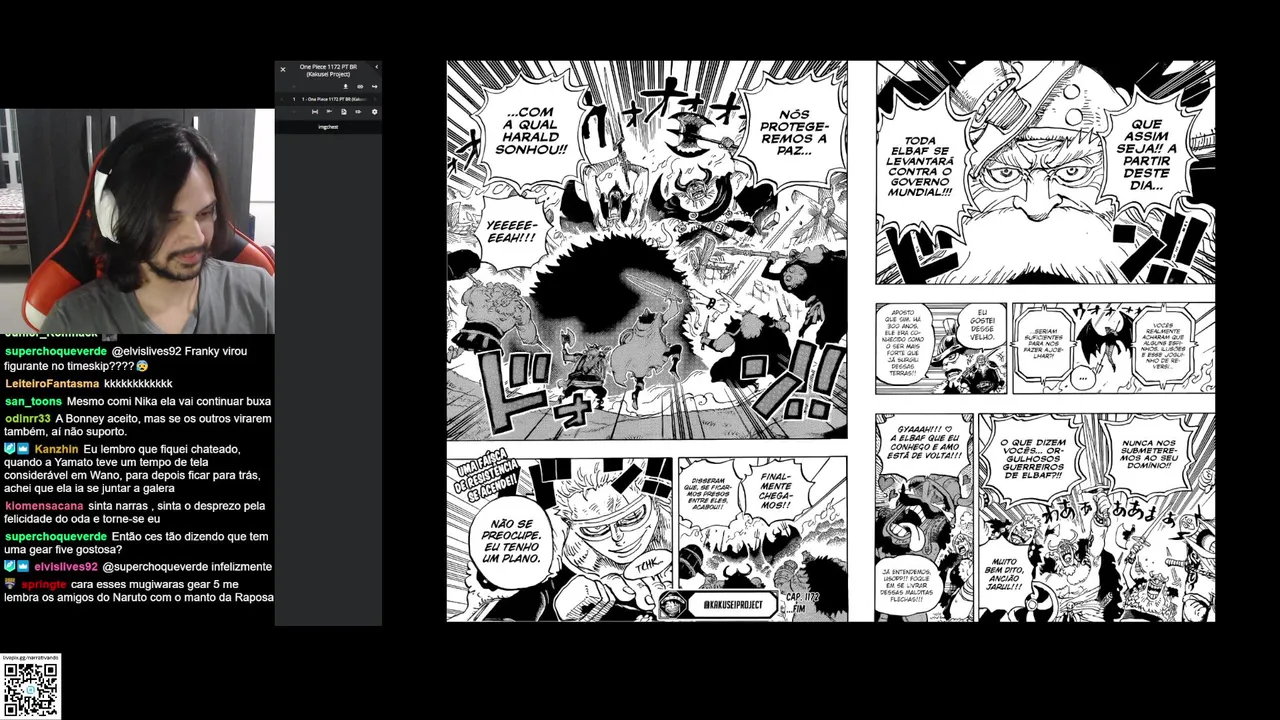The image size is (1280, 720).
Task: Click username 'kiomensacana' in chat
Action: coord(44,506)
